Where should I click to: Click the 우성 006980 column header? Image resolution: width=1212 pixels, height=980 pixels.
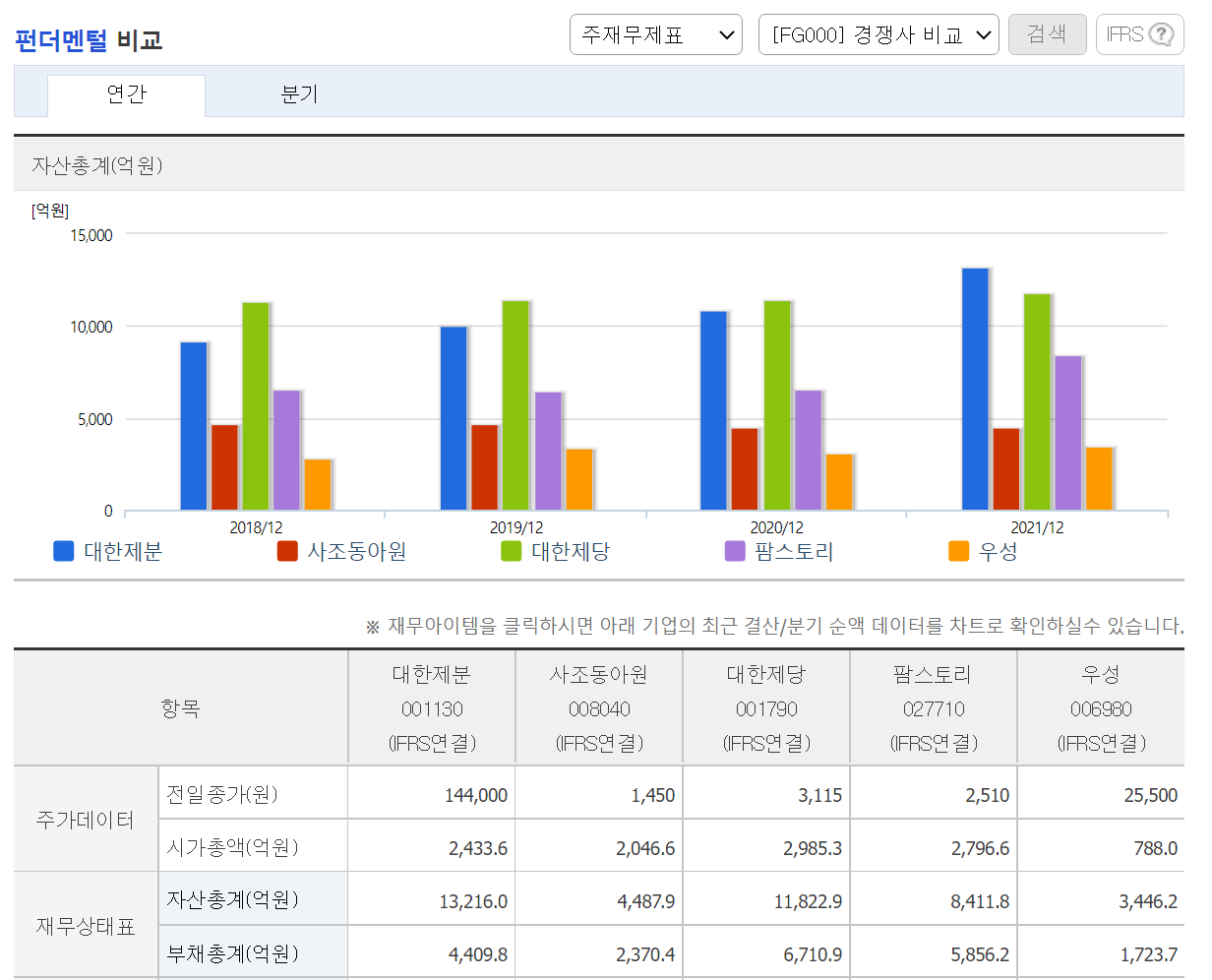coord(1101,708)
